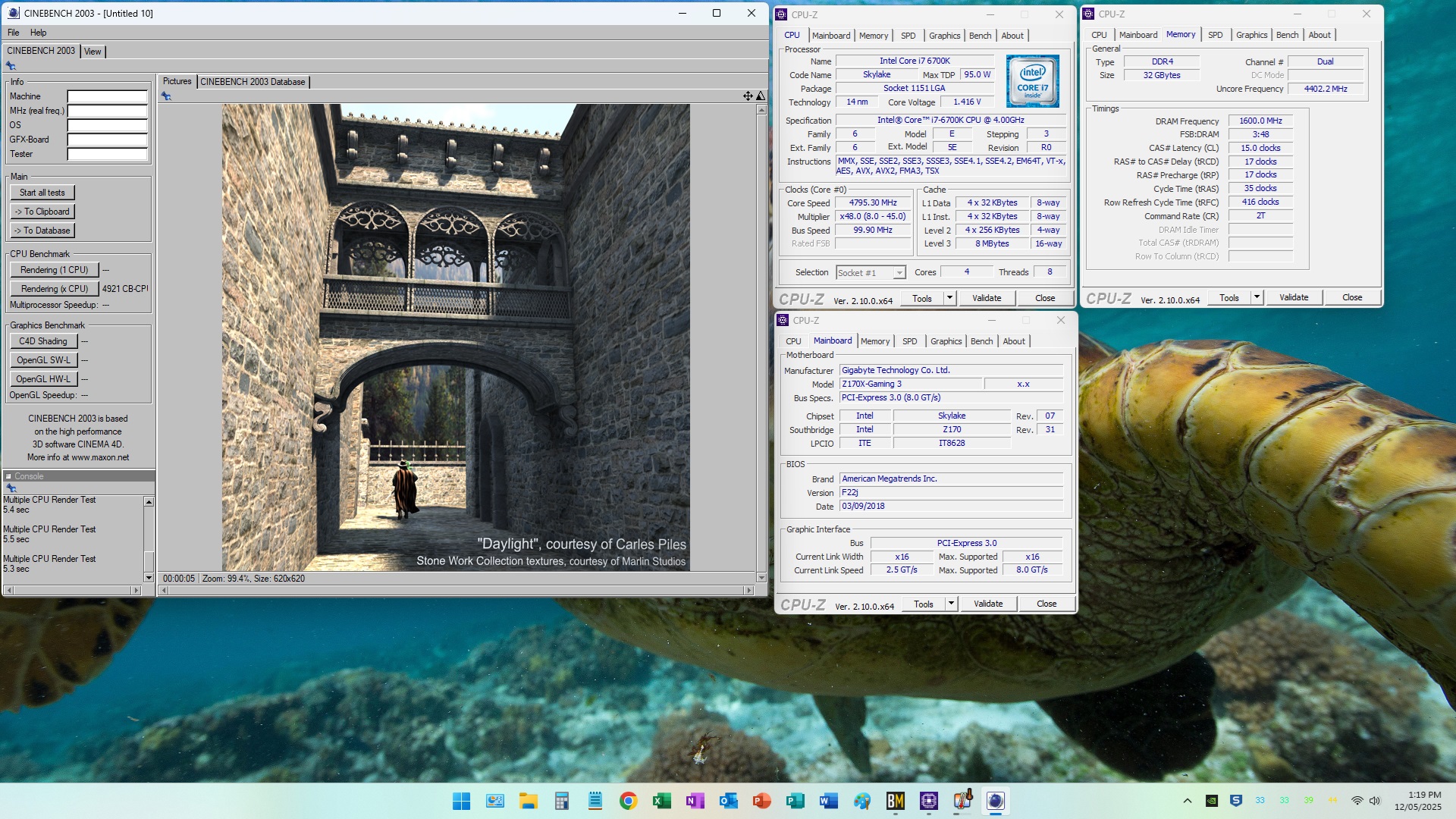This screenshot has height=819, width=1456.
Task: Open Bench tab in the Mainboard CPU-Z window
Action: coord(981,341)
